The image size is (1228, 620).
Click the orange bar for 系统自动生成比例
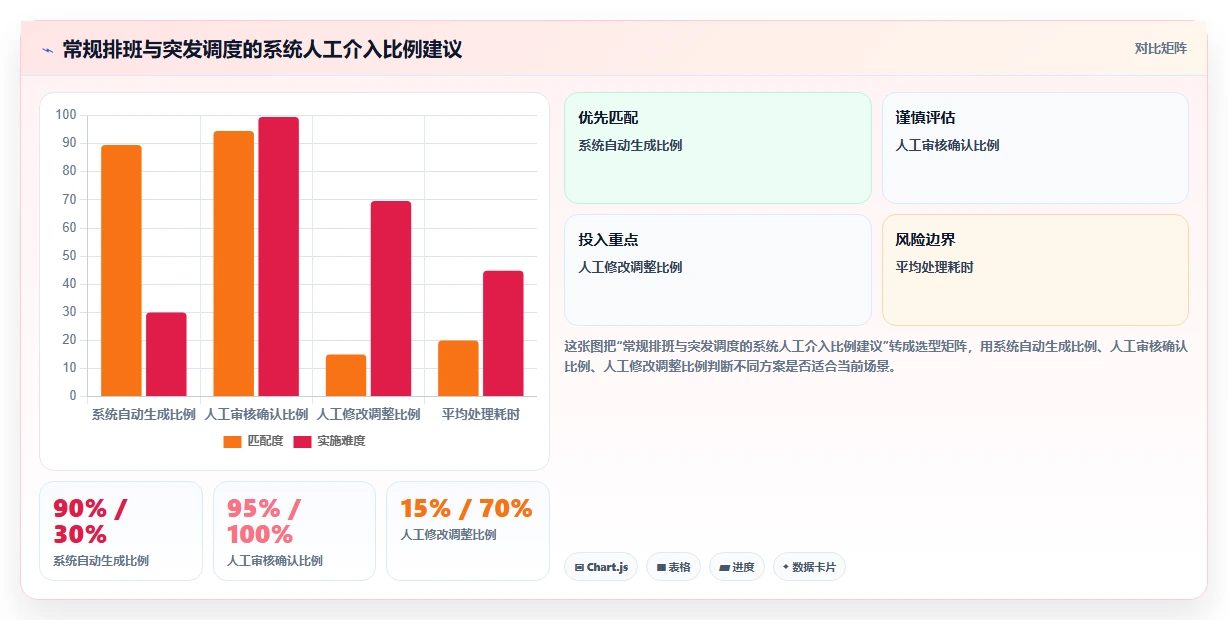pos(121,271)
